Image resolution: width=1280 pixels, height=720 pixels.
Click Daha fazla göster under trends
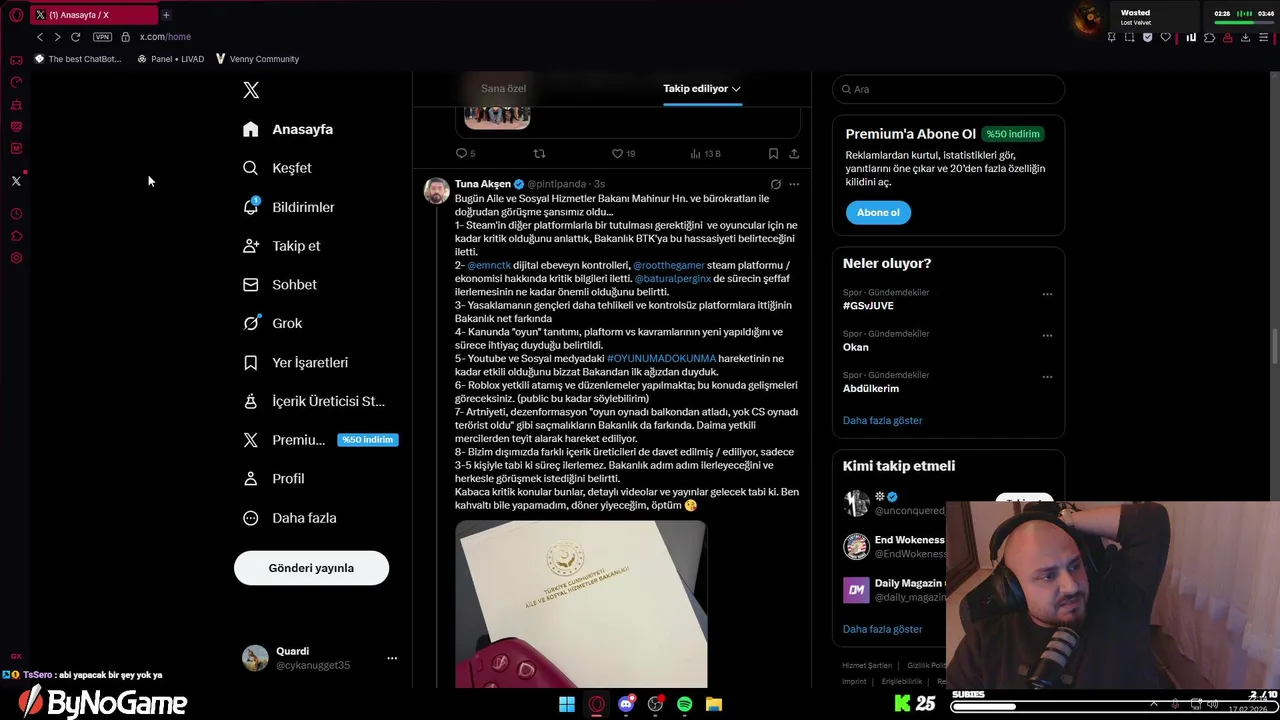[882, 420]
